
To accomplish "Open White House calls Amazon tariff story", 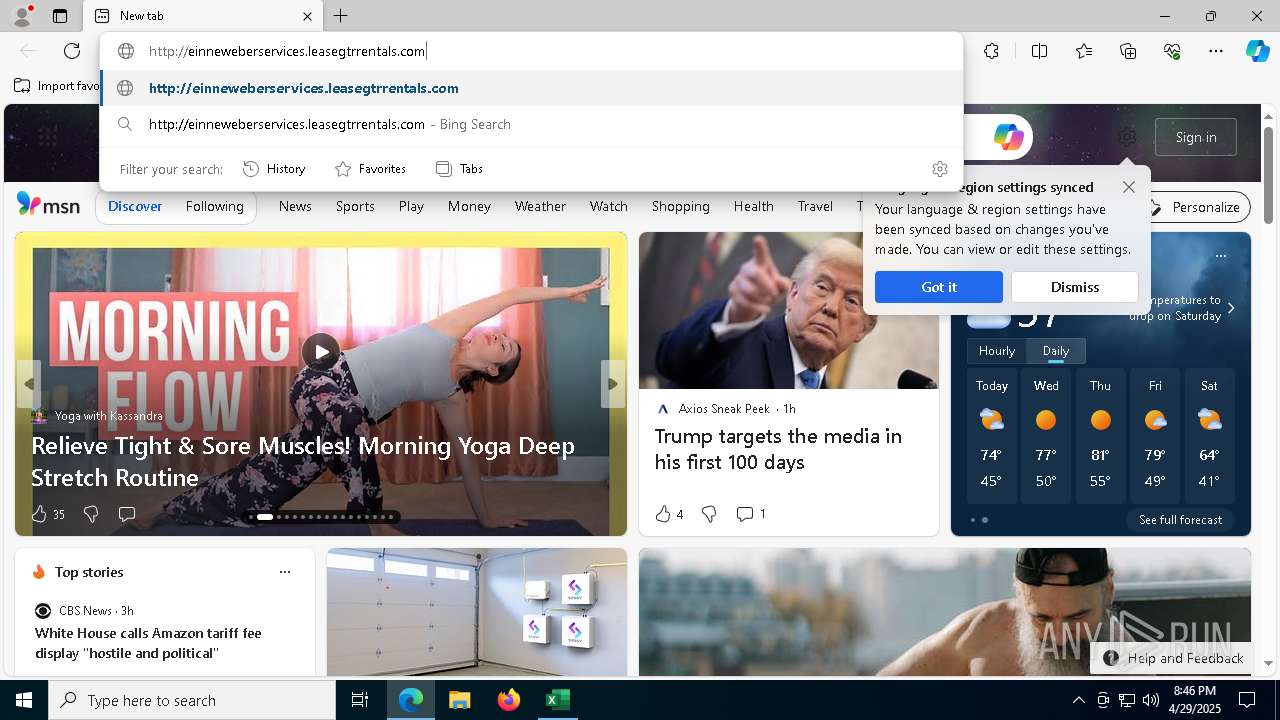I will click(x=148, y=643).
